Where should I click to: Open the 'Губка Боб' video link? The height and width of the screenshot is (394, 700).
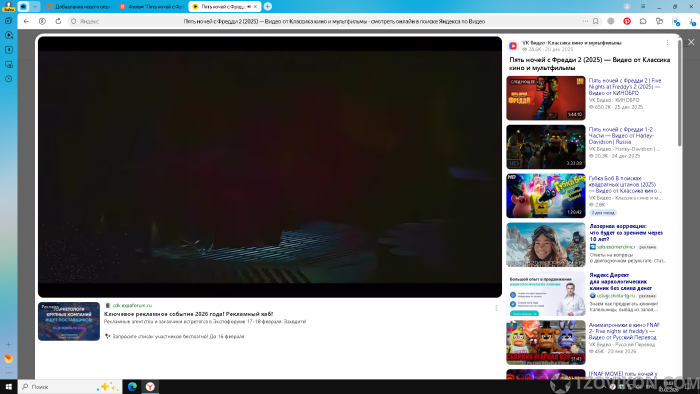[x=624, y=184]
